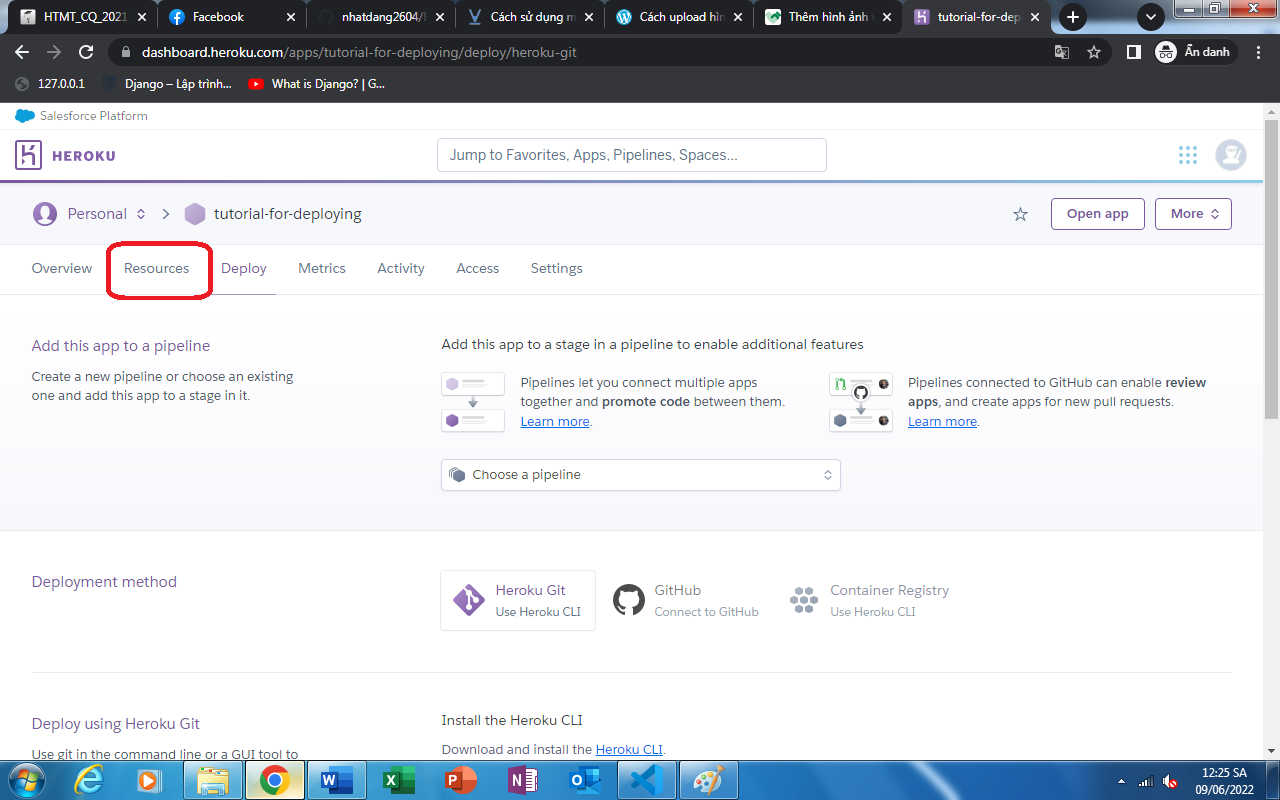Click the browser address bar URL
1280x800 pixels.
359,52
